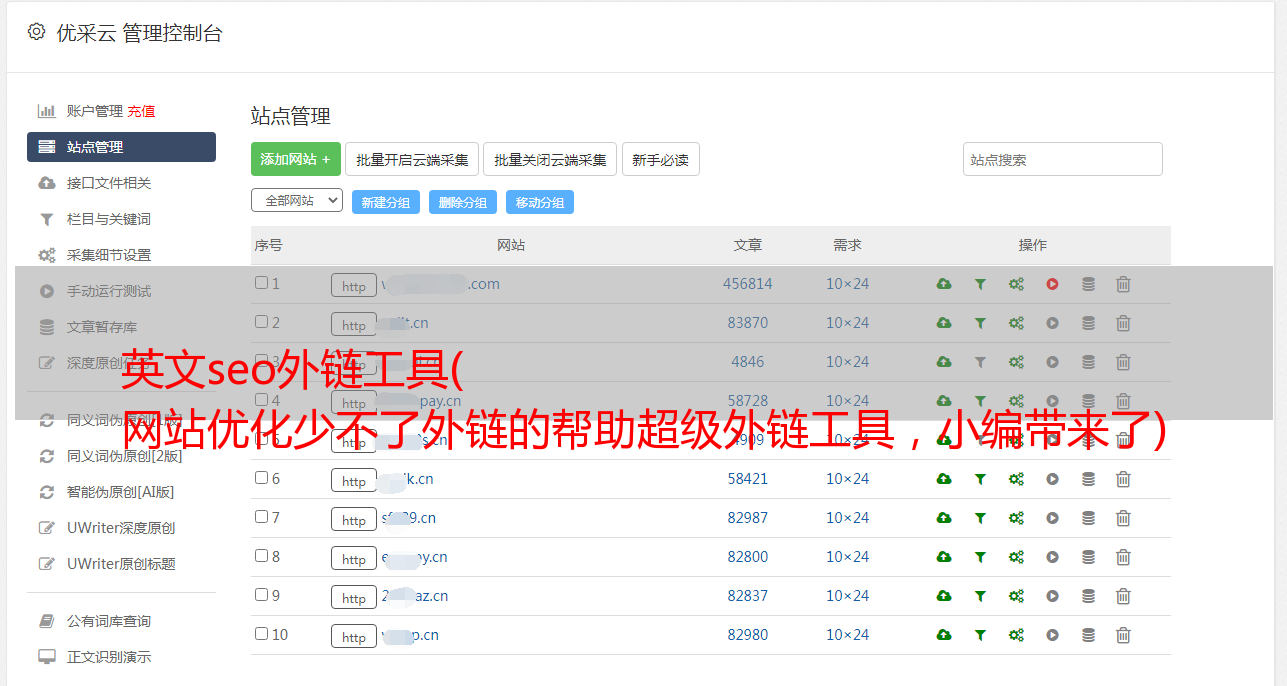Click article count 82980
The height and width of the screenshot is (686, 1287).
coord(748,635)
